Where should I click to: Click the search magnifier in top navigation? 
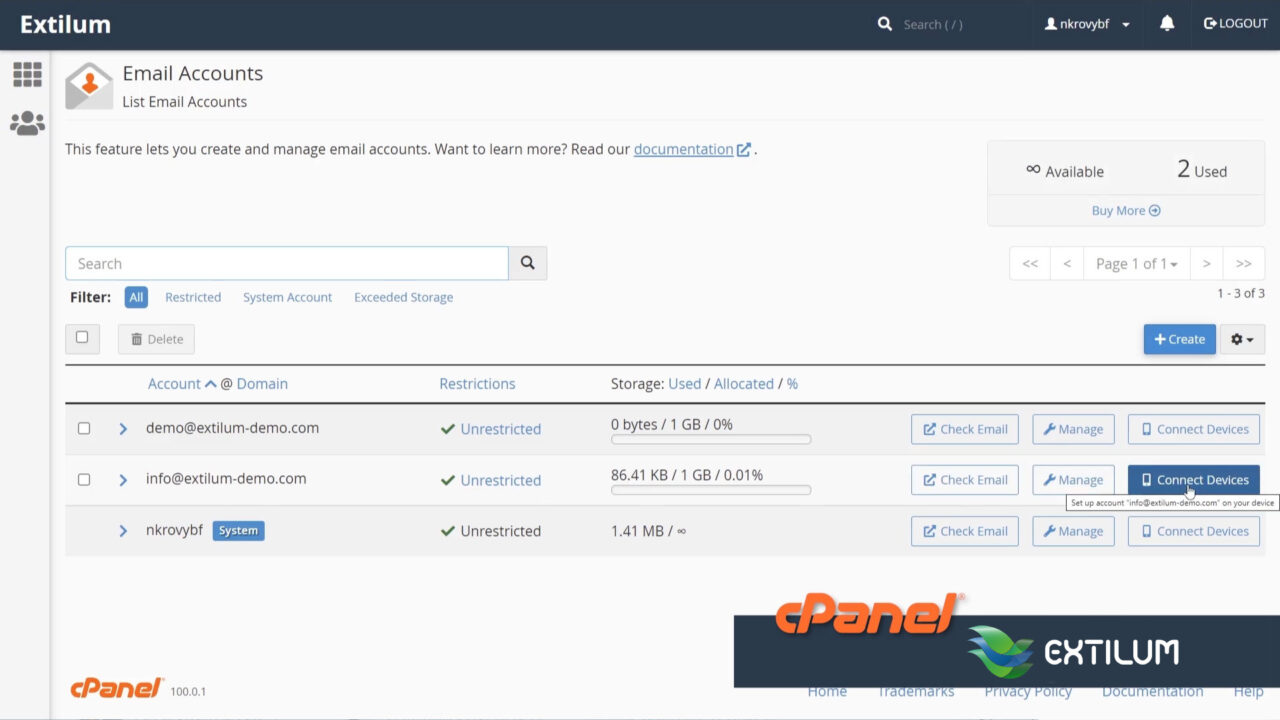(884, 22)
